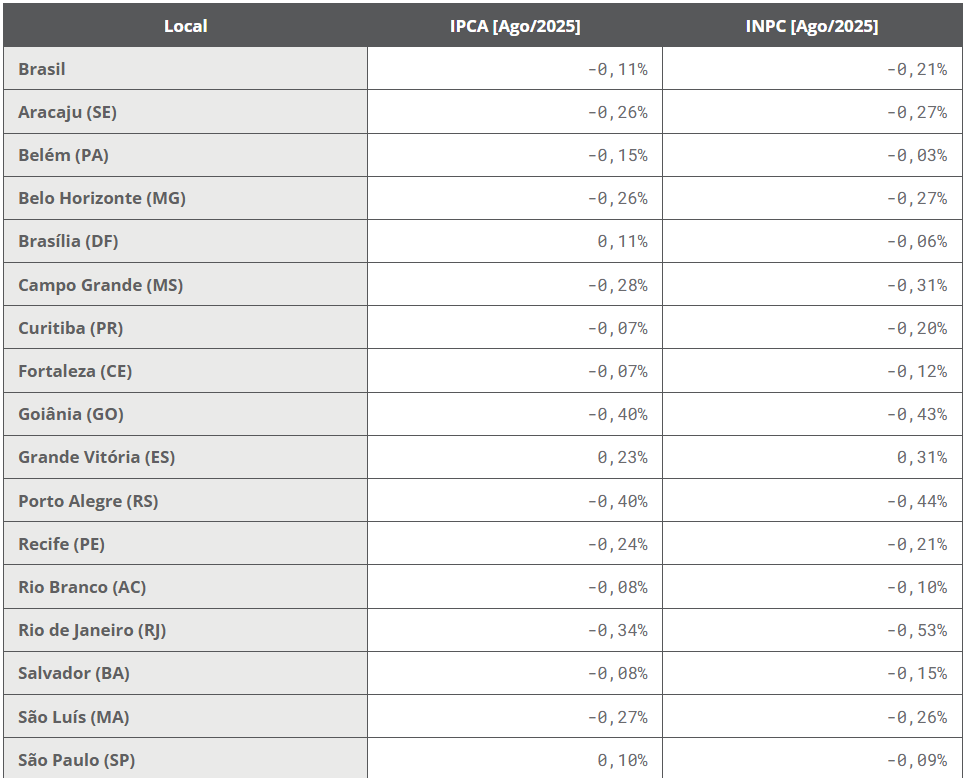963x778 pixels.
Task: Click Brasília IPCA value 0,11%
Action: coord(622,241)
